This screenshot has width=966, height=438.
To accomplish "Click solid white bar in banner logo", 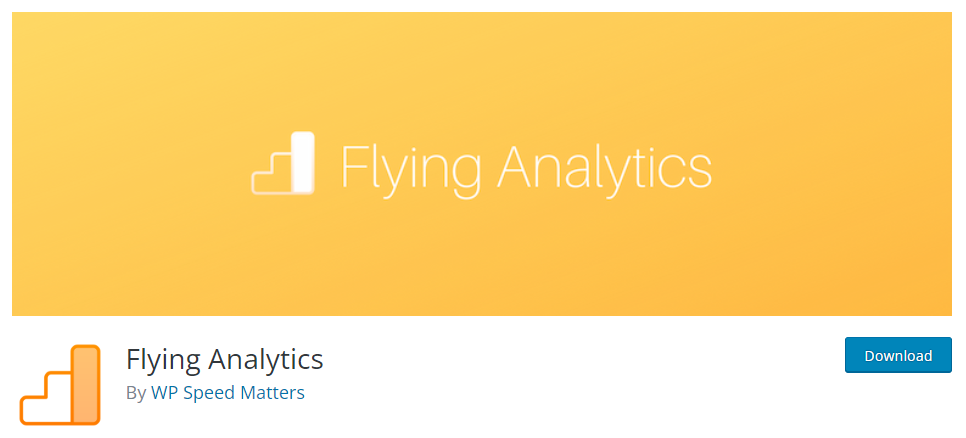I will (302, 162).
